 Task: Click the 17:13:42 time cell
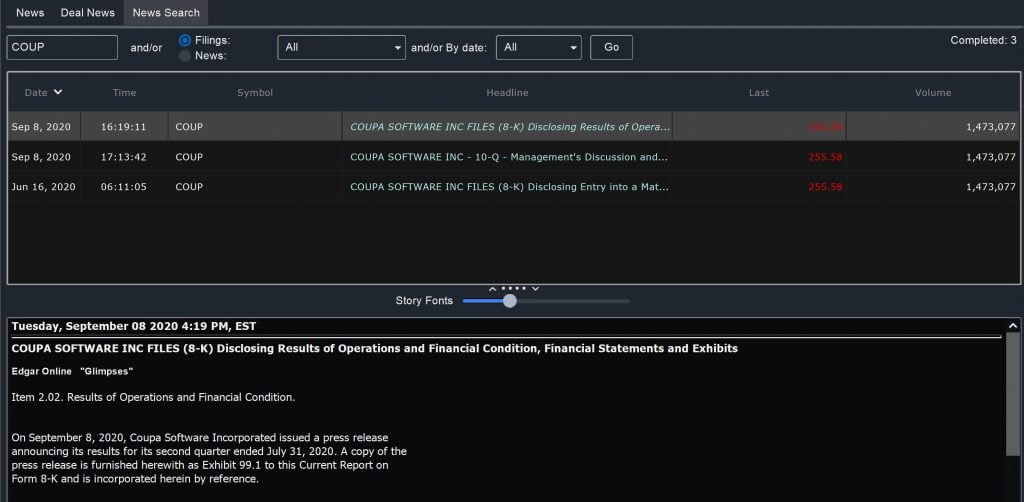pos(123,157)
